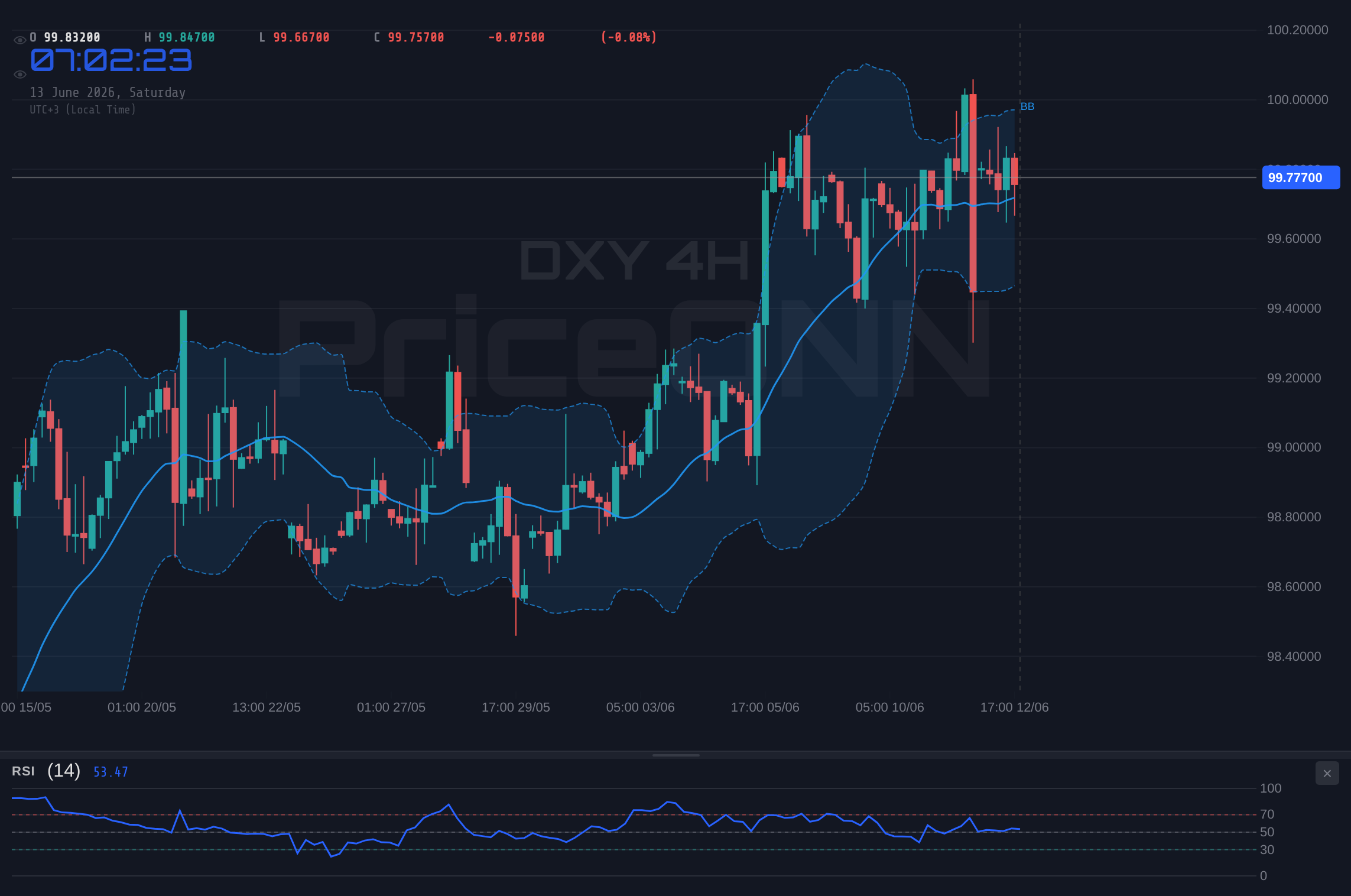Click the 17:00 29/05 time label

pos(516,707)
